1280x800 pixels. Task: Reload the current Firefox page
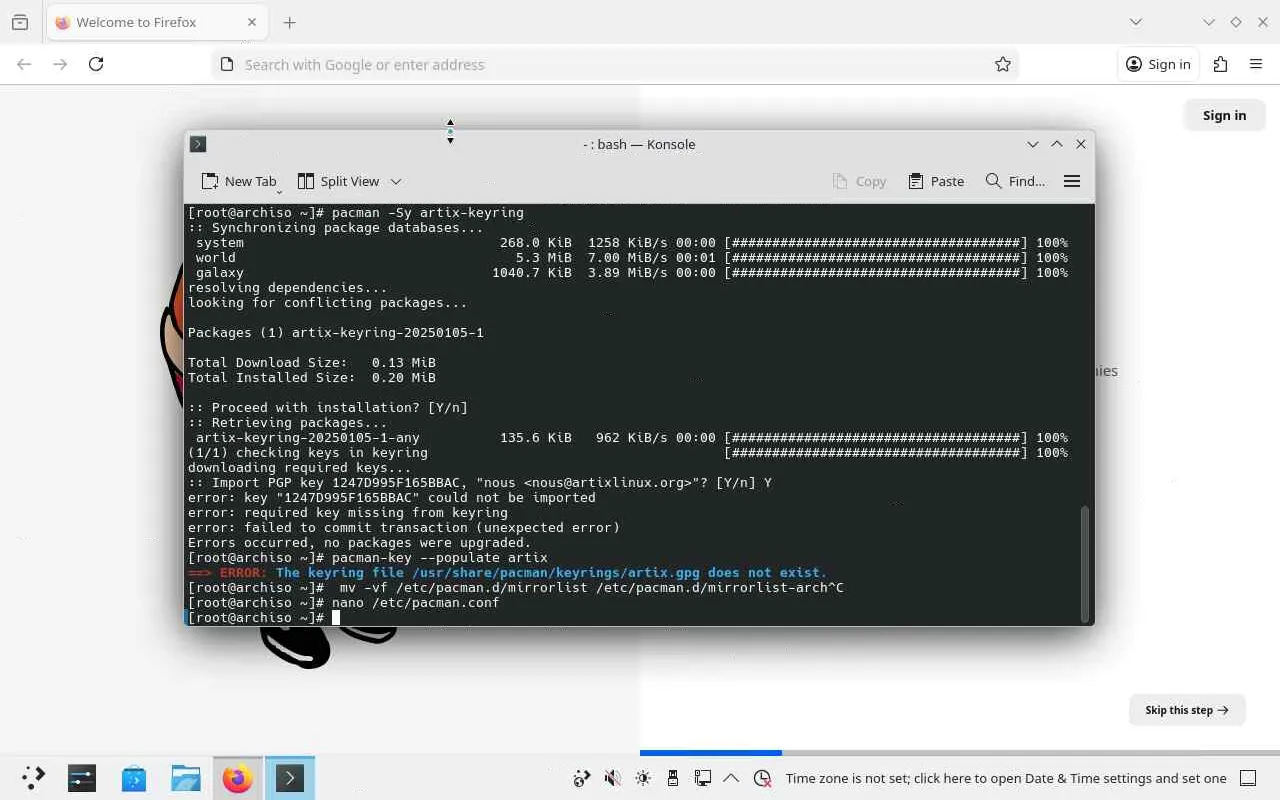pos(96,64)
